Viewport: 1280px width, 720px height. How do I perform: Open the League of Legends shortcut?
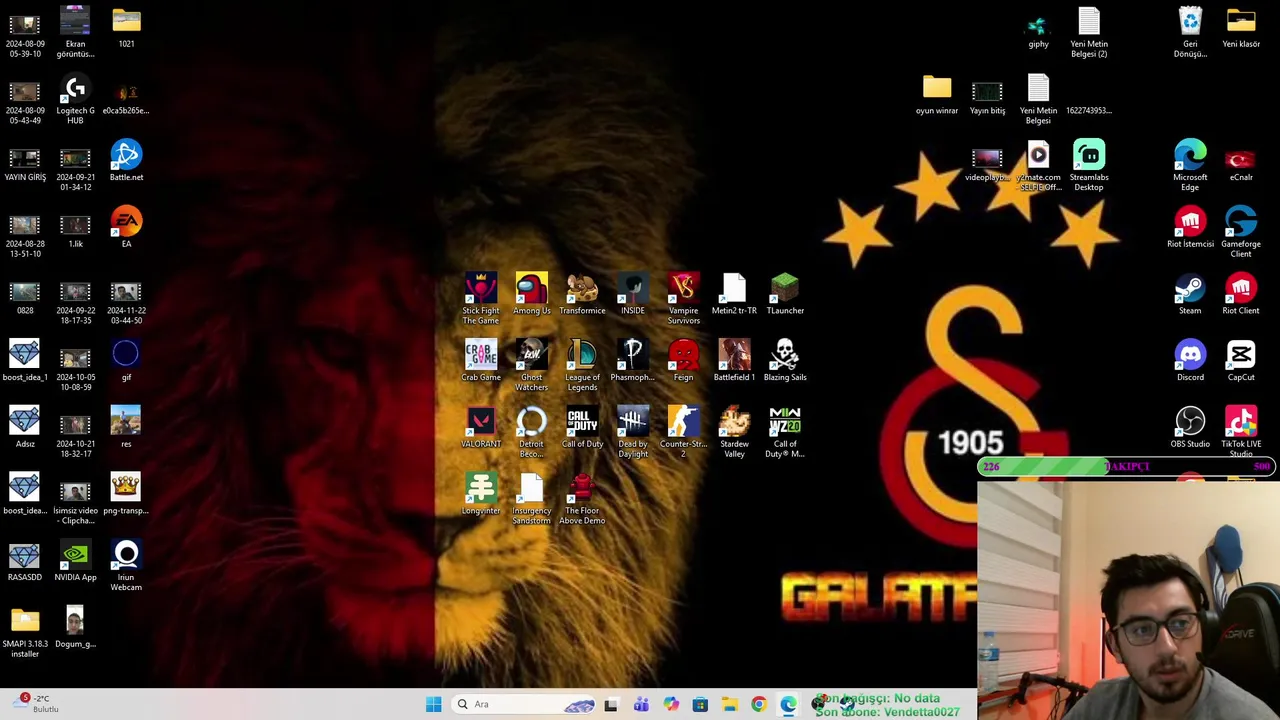tap(582, 365)
